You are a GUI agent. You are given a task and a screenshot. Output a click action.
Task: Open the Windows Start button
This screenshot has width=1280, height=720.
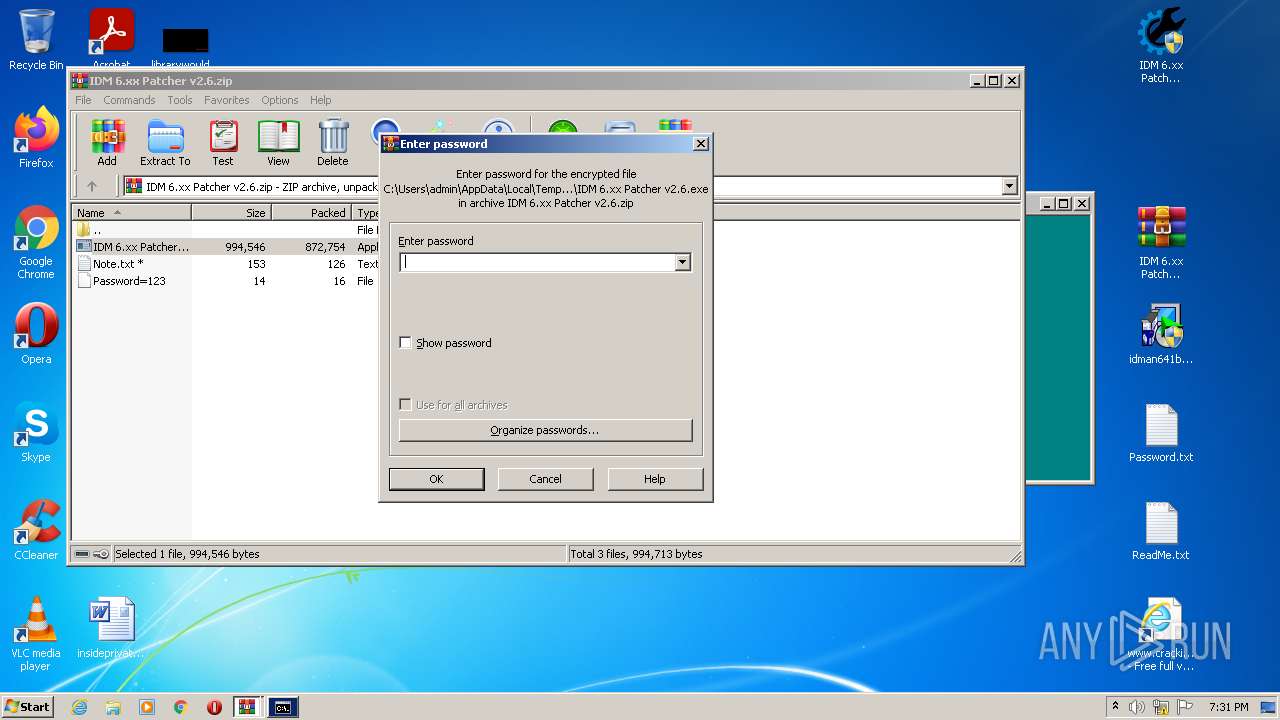pos(28,707)
